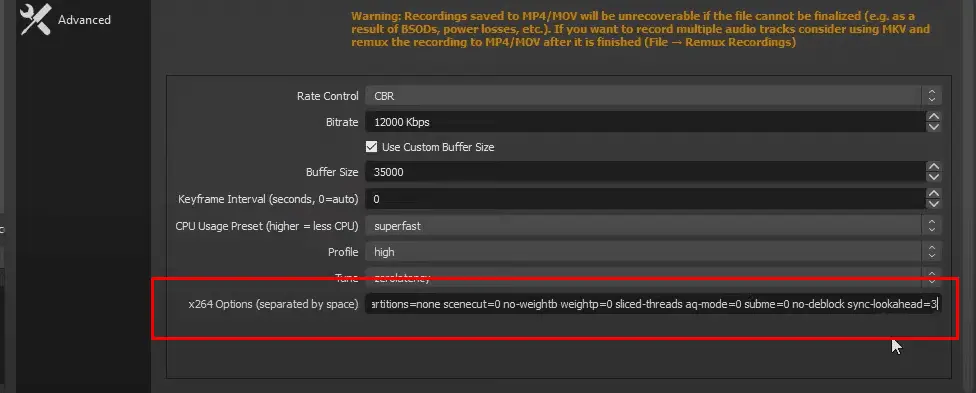This screenshot has width=976, height=393.
Task: Click the x264 Options (separated by space) label
Action: 273,304
